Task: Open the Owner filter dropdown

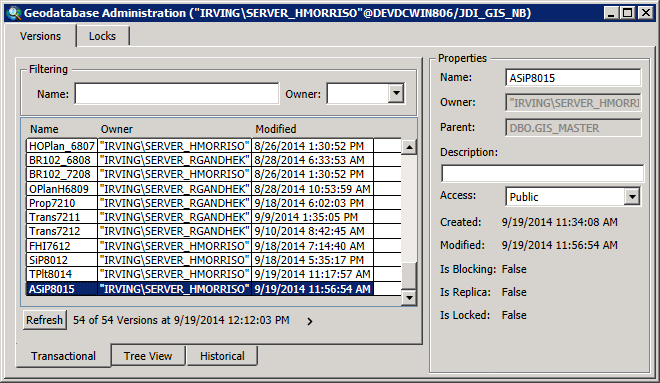Action: click(x=396, y=93)
